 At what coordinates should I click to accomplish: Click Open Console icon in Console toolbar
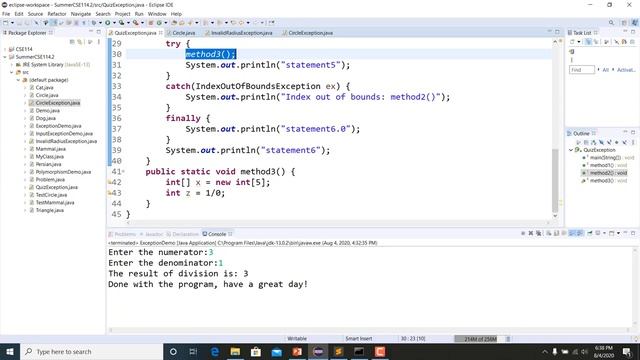pos(611,233)
